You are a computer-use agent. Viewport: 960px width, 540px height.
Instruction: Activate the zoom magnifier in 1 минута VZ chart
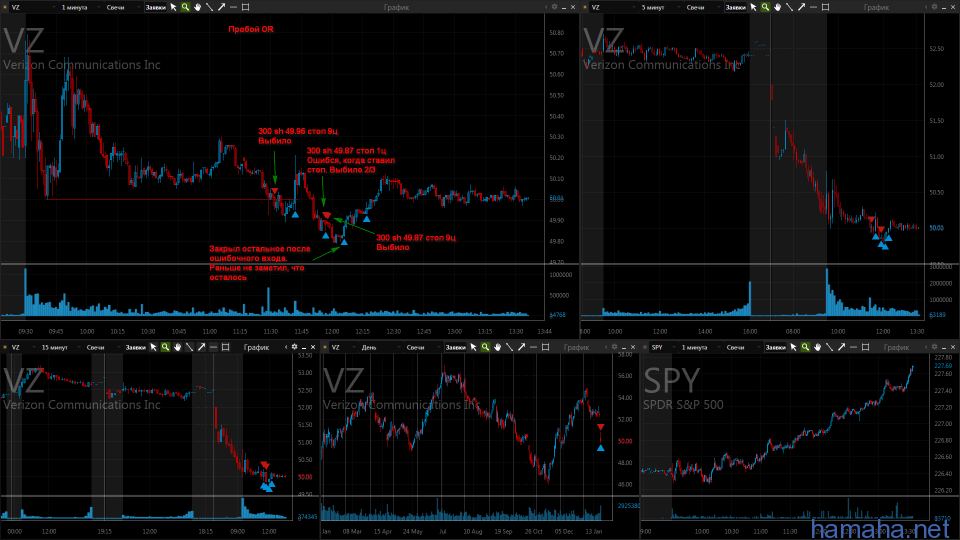click(185, 7)
